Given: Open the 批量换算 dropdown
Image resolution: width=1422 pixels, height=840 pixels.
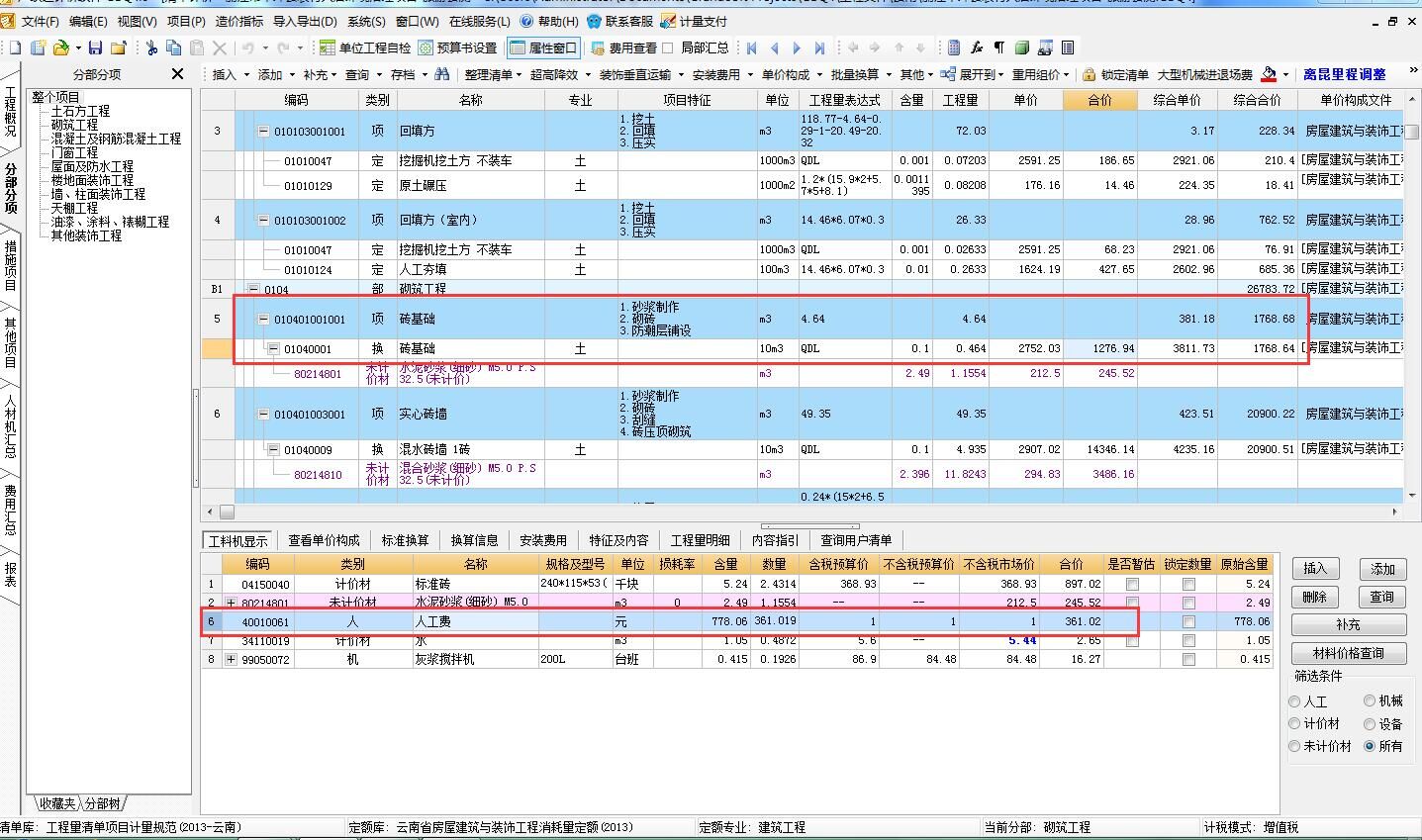Looking at the screenshot, I should tap(860, 74).
